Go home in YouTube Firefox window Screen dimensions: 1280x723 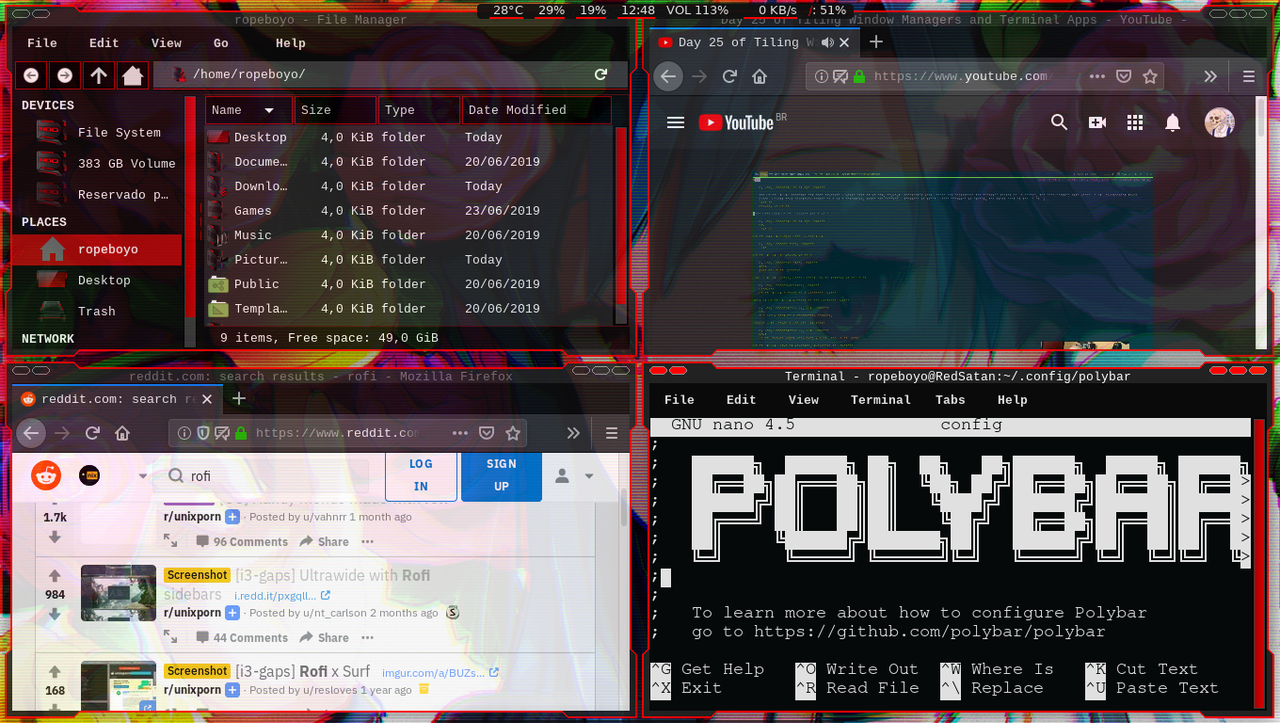[x=760, y=76]
